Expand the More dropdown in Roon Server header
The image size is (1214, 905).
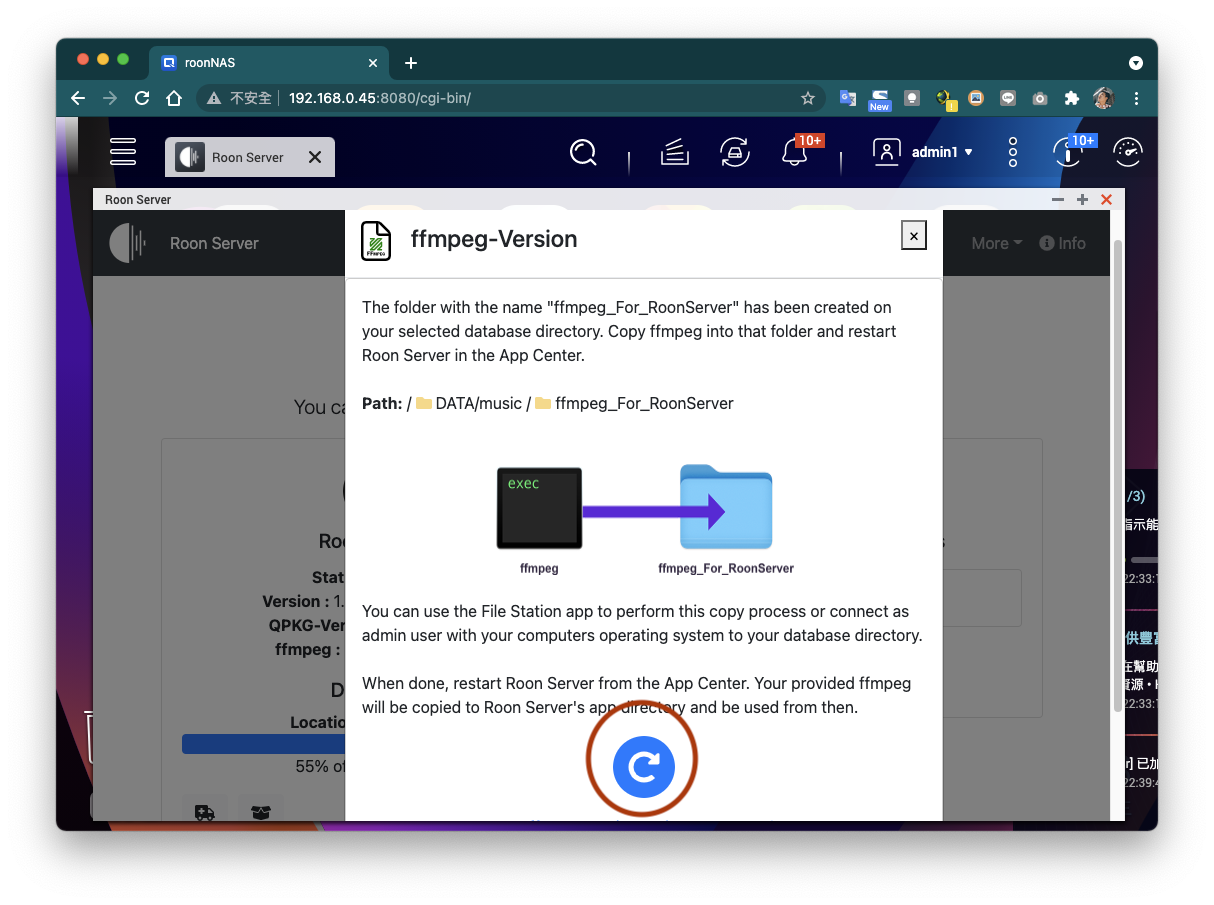[997, 243]
